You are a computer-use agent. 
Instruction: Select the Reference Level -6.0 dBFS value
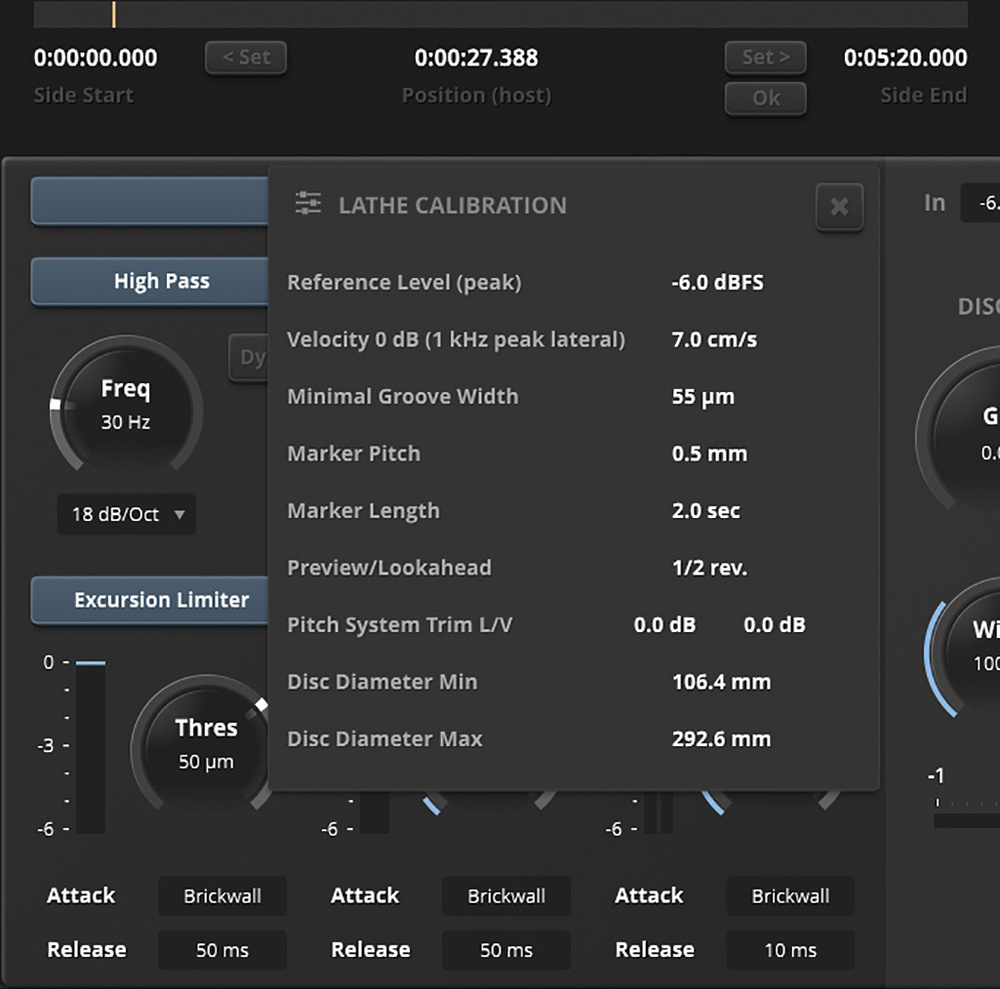tap(717, 283)
